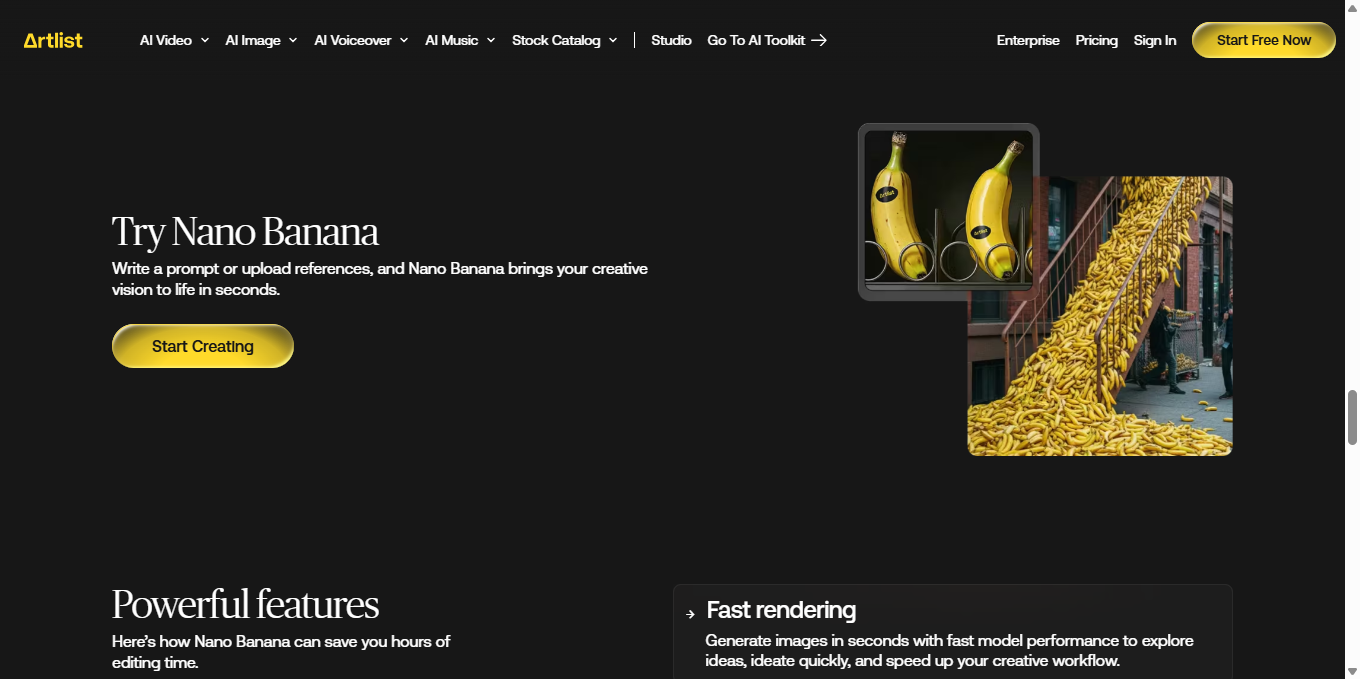The width and height of the screenshot is (1360, 679).
Task: Open the Pricing page
Action: (x=1096, y=40)
